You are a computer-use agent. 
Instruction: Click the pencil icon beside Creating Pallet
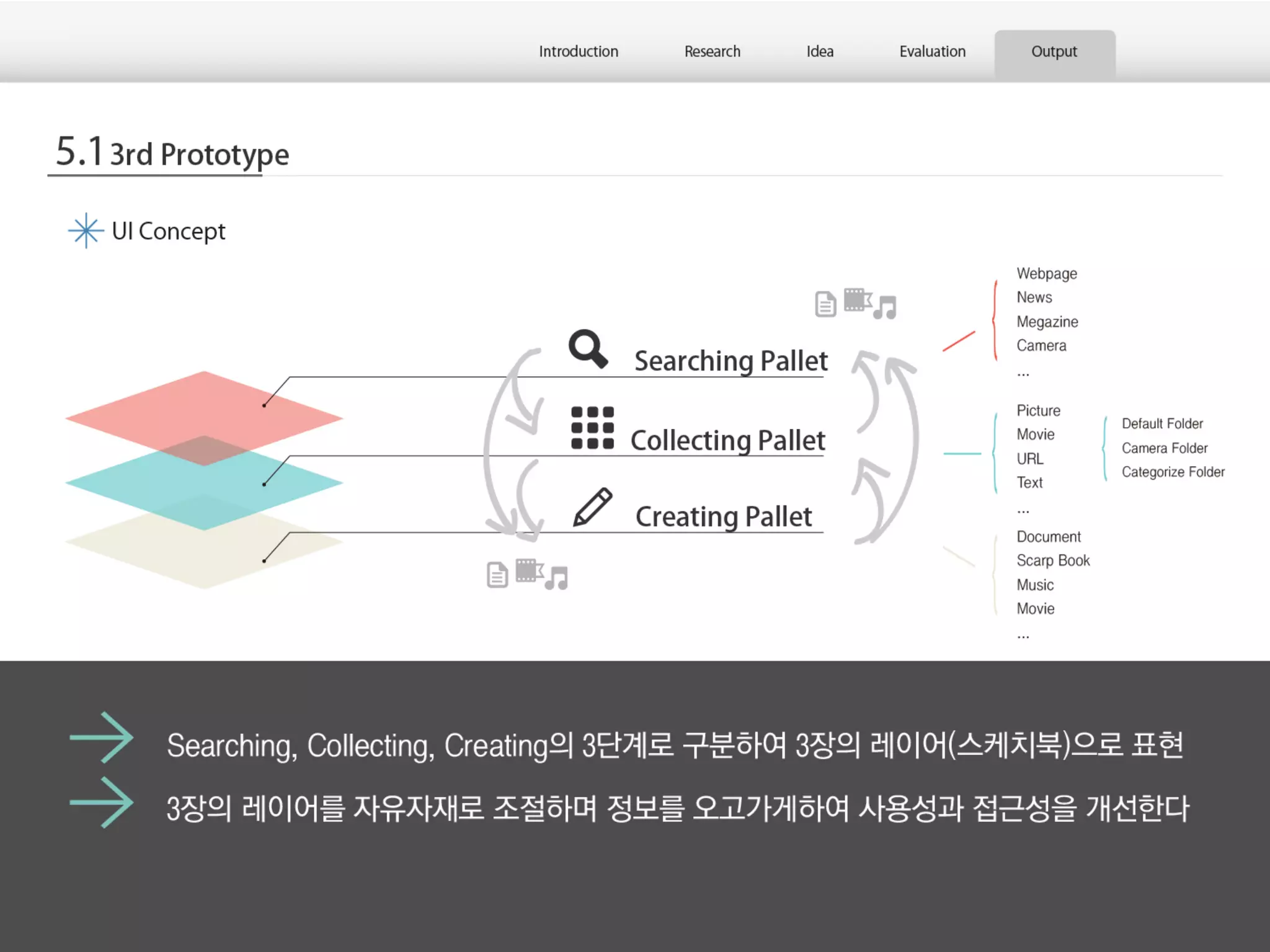(x=592, y=507)
